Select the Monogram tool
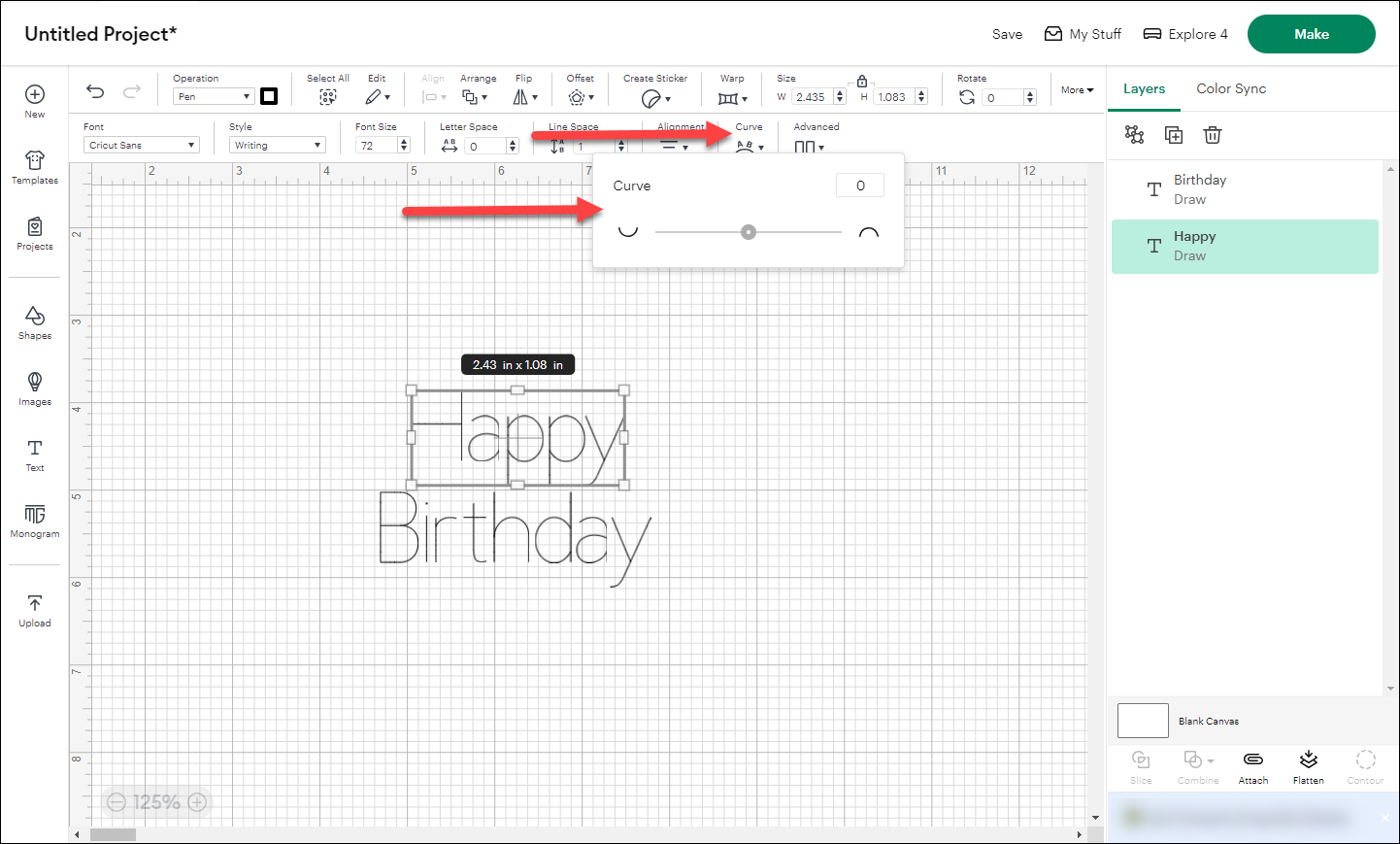 click(x=34, y=521)
